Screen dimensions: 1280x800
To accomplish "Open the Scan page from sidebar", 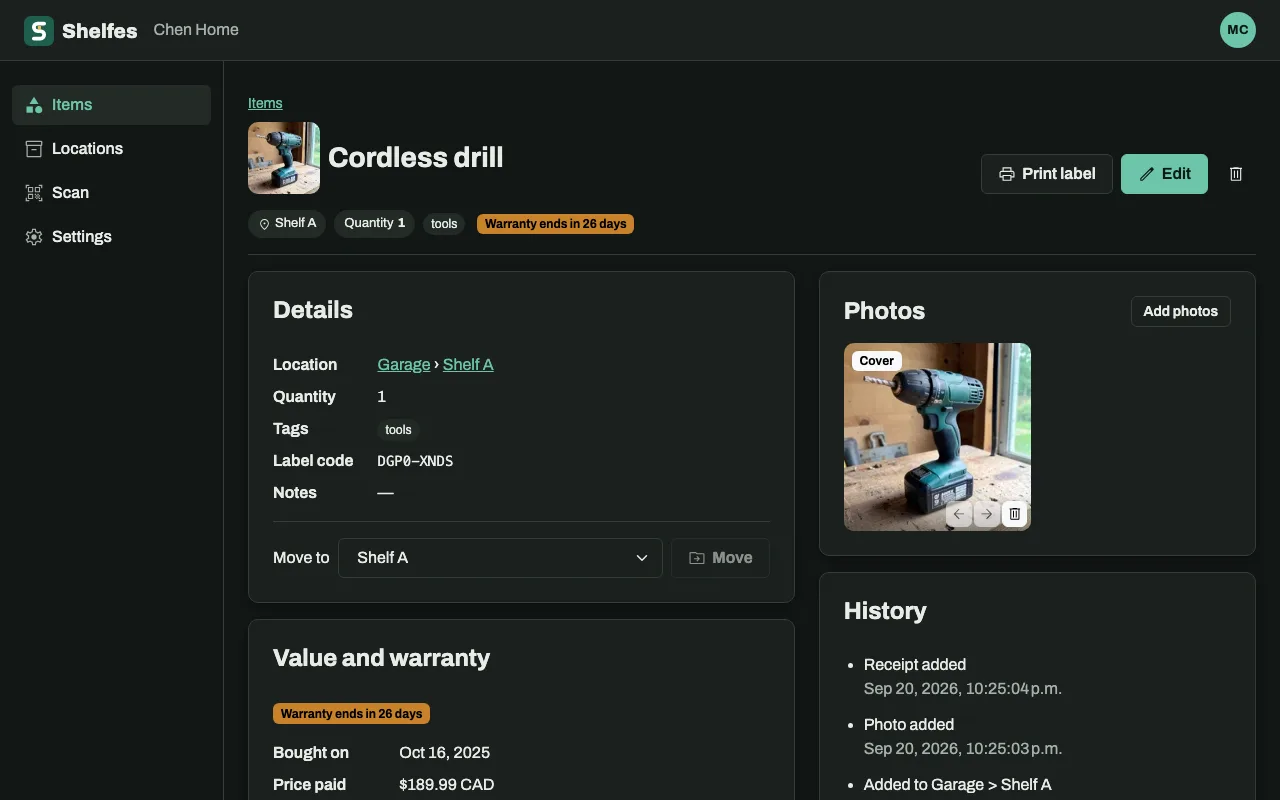I will tap(111, 193).
